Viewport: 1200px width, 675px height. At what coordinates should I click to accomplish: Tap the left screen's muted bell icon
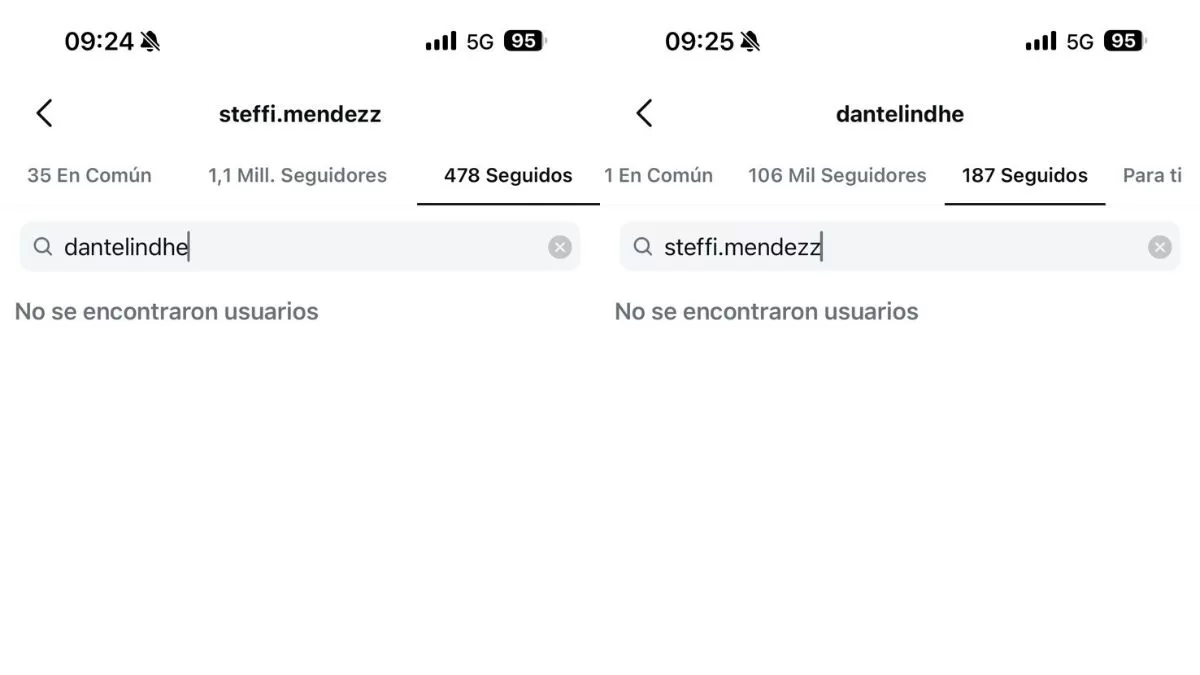point(150,42)
